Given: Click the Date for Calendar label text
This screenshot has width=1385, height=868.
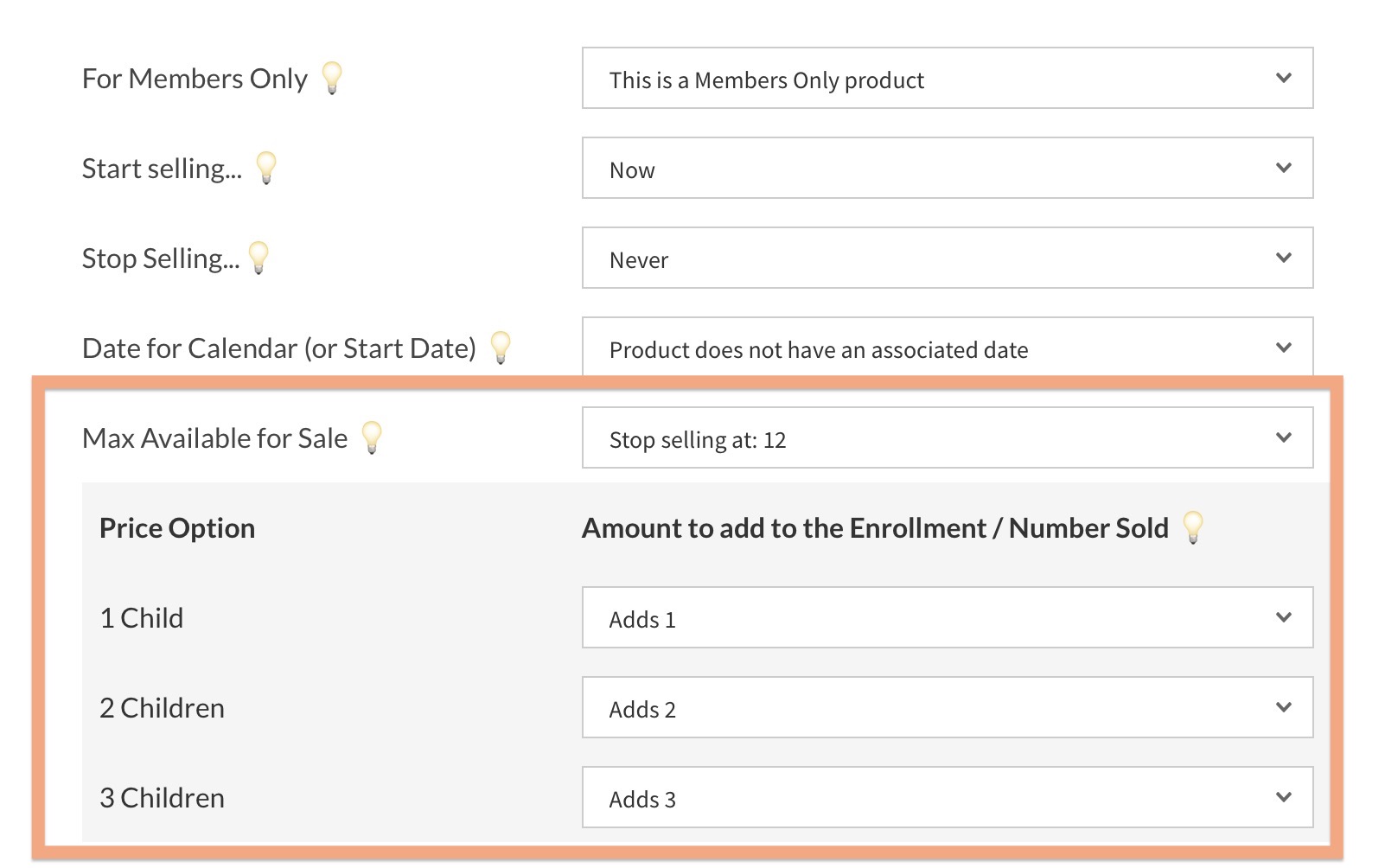Looking at the screenshot, I should pos(278,348).
